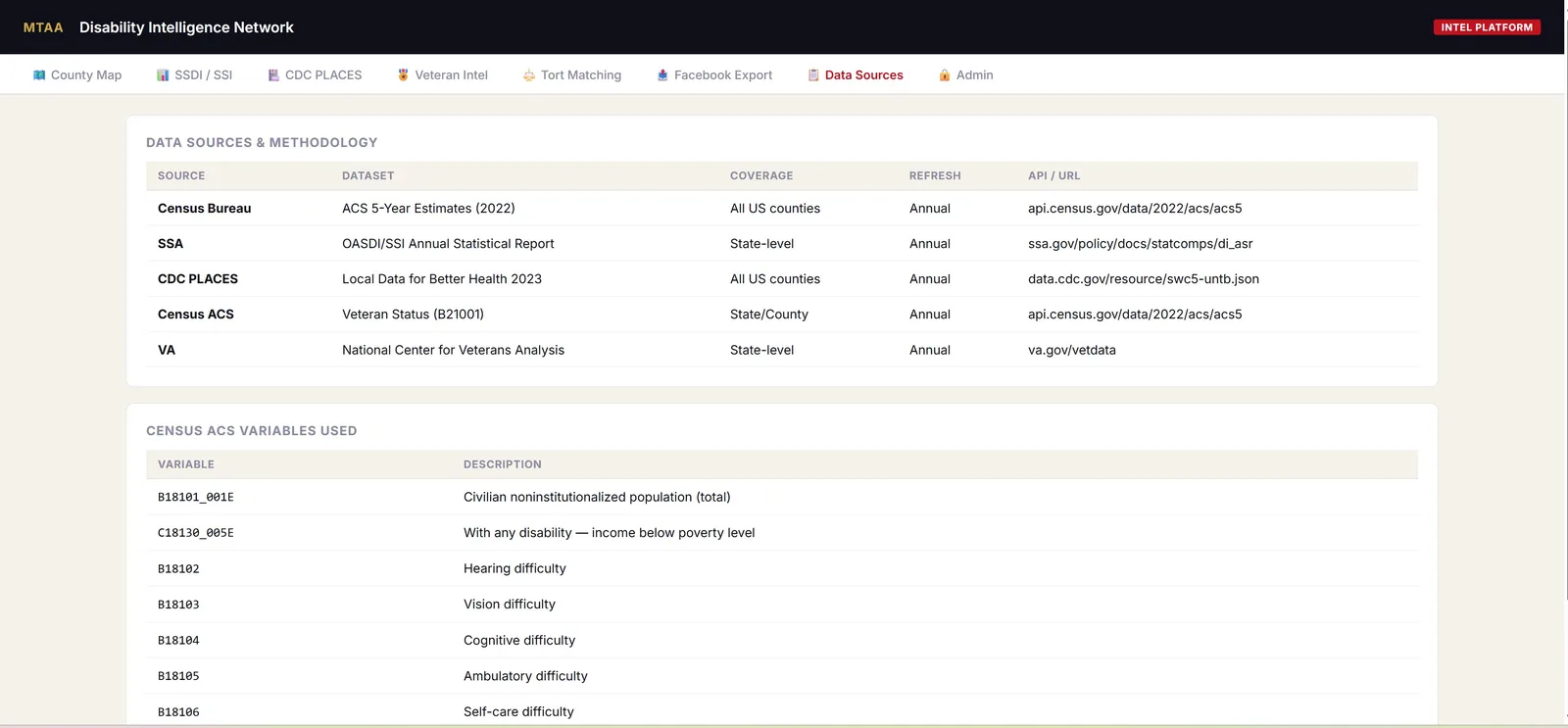Viewport: 1568px width, 728px height.
Task: Click the Cognitive difficulty description
Action: click(x=519, y=641)
